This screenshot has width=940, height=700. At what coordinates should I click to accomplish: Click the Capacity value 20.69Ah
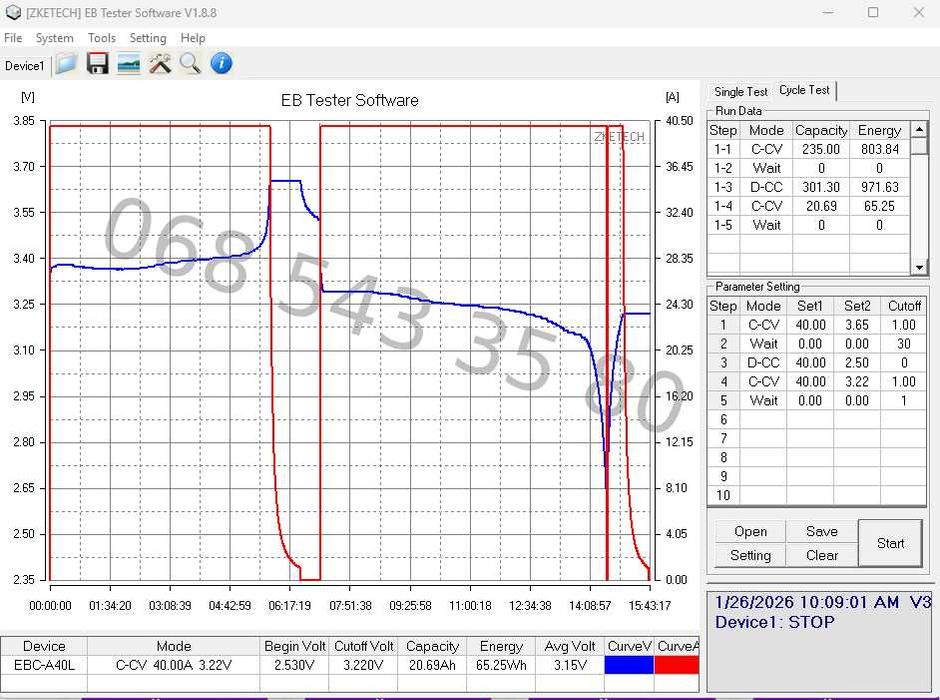click(x=432, y=665)
